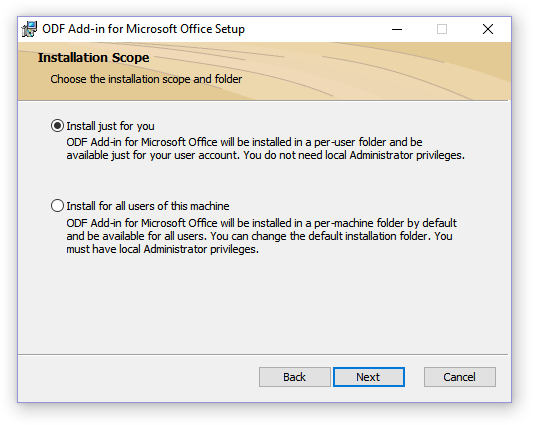Click the empty gray area below the options
The height and width of the screenshot is (425, 533).
coord(263,303)
